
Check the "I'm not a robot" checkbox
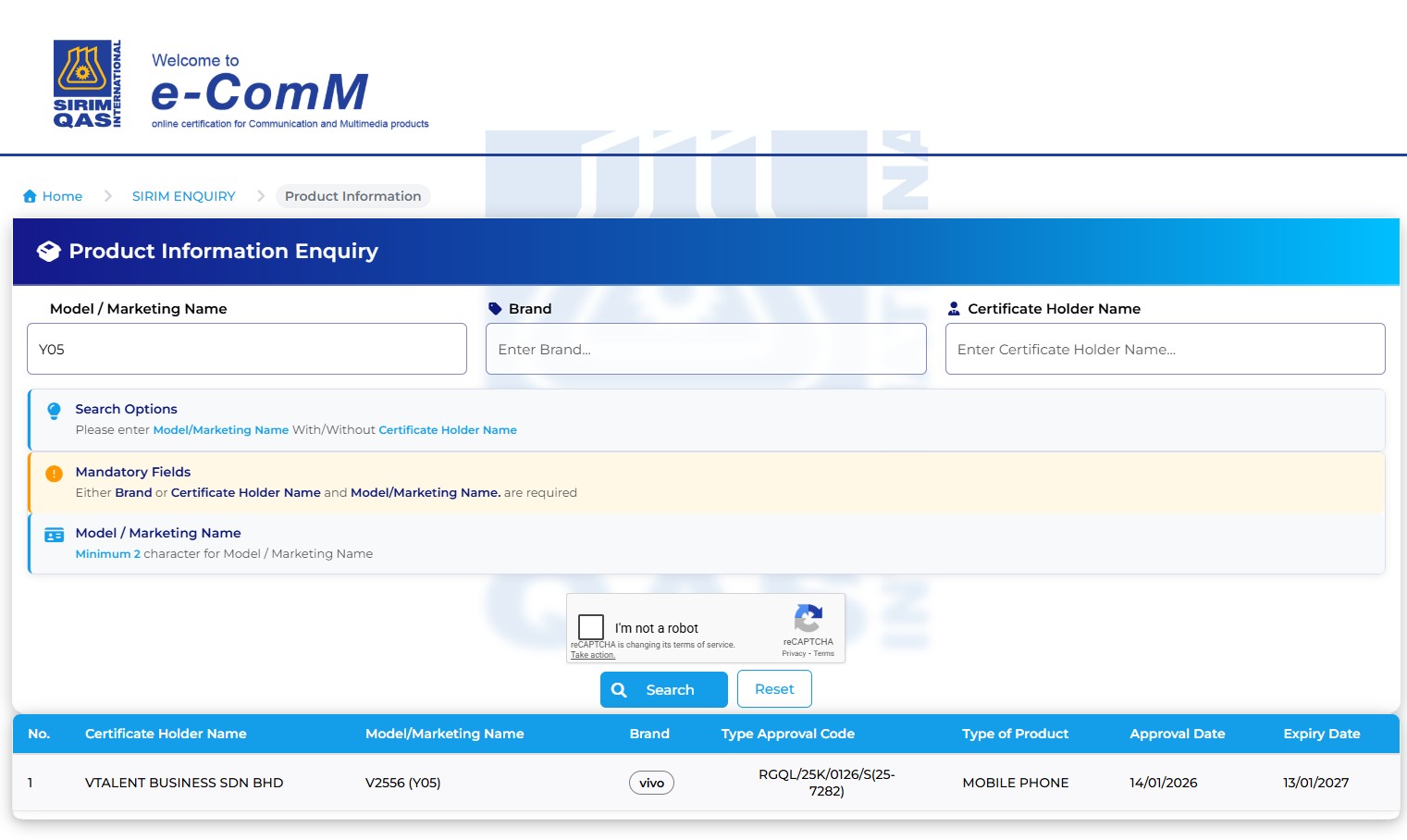pos(591,627)
